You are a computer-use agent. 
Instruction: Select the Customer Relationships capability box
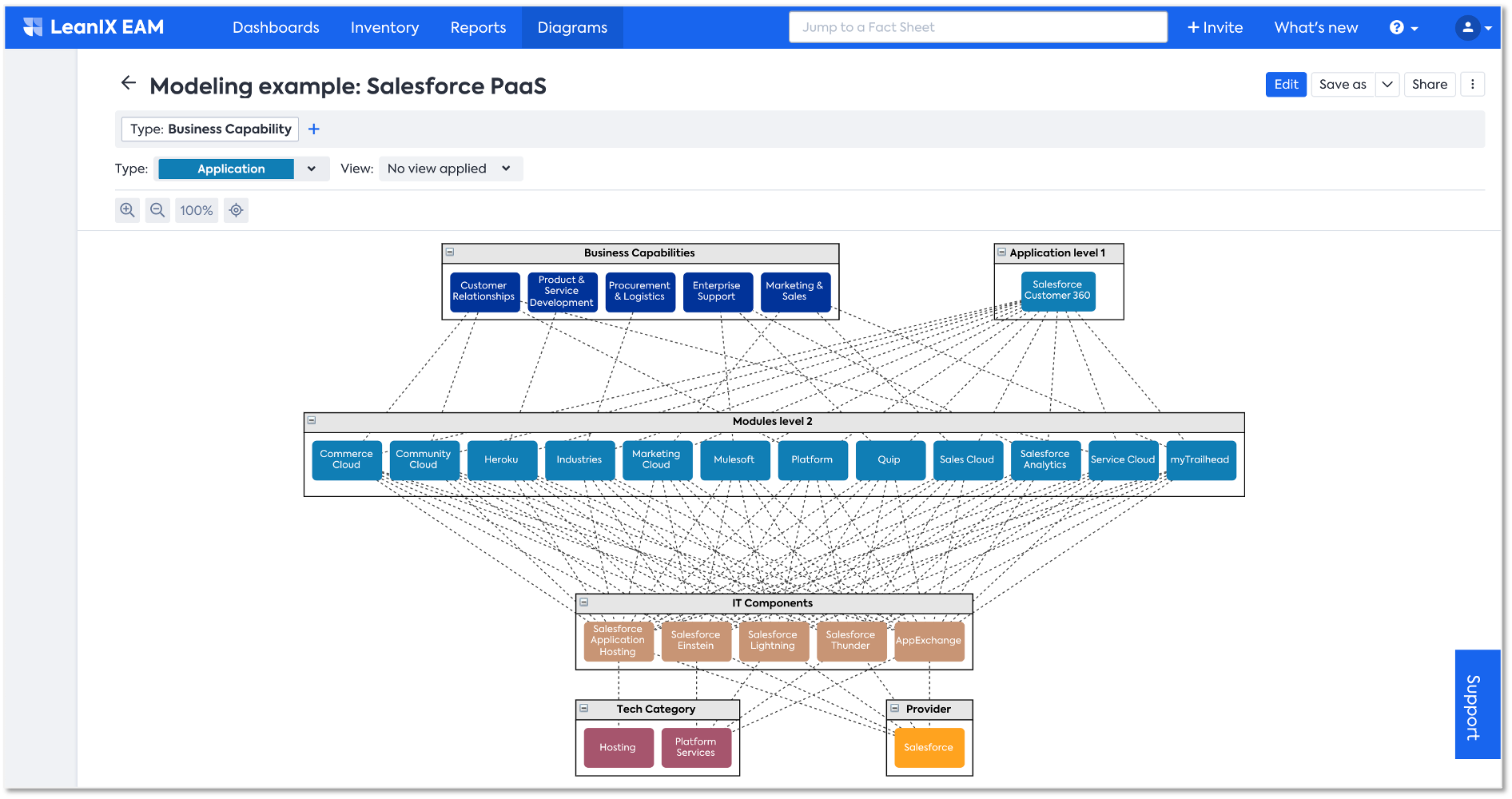point(484,292)
